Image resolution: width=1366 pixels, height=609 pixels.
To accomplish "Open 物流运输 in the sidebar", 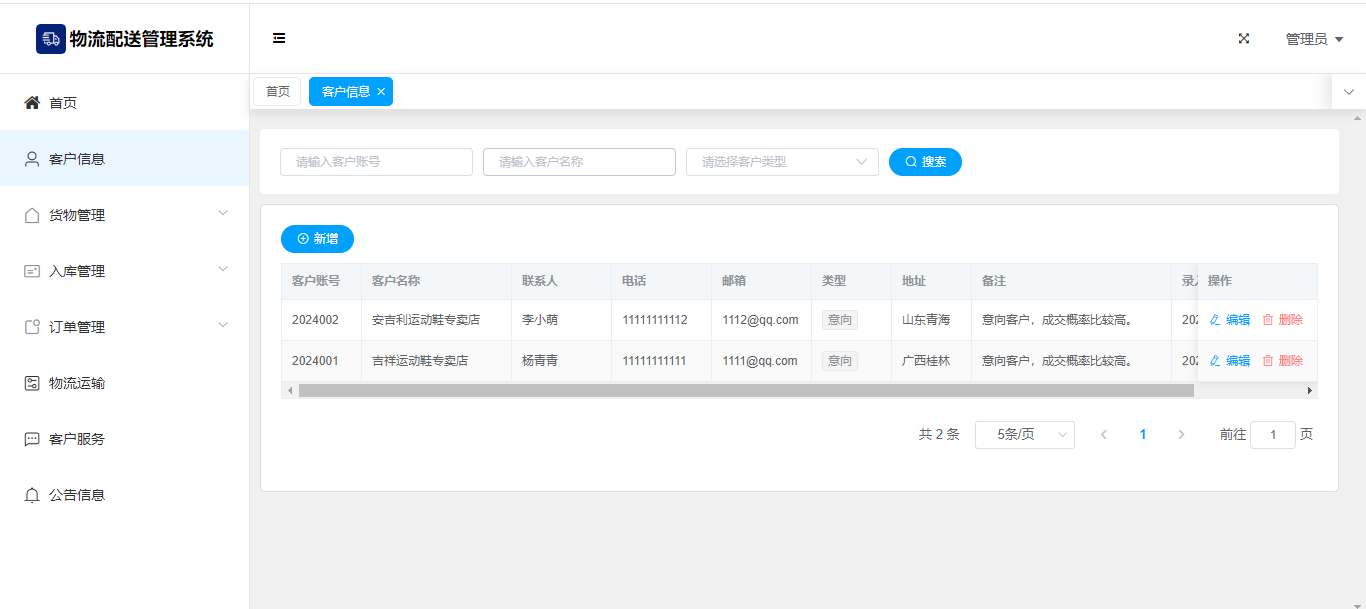I will click(77, 383).
